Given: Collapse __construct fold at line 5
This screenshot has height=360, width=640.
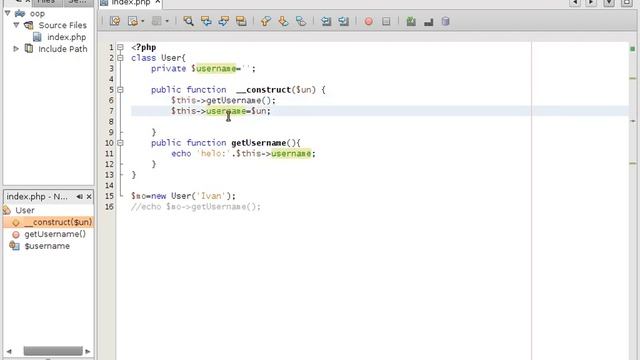Looking at the screenshot, I should click(120, 90).
